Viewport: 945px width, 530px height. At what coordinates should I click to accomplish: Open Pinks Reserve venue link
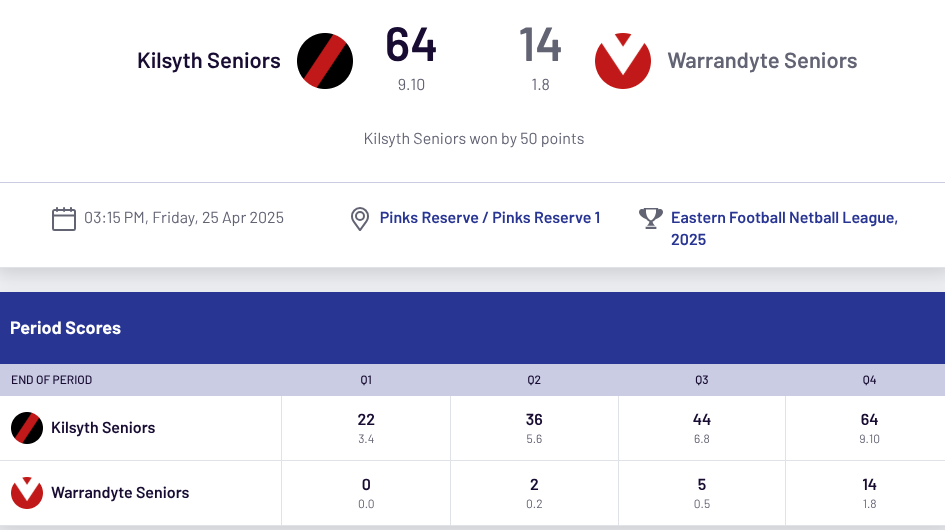pyautogui.click(x=490, y=217)
